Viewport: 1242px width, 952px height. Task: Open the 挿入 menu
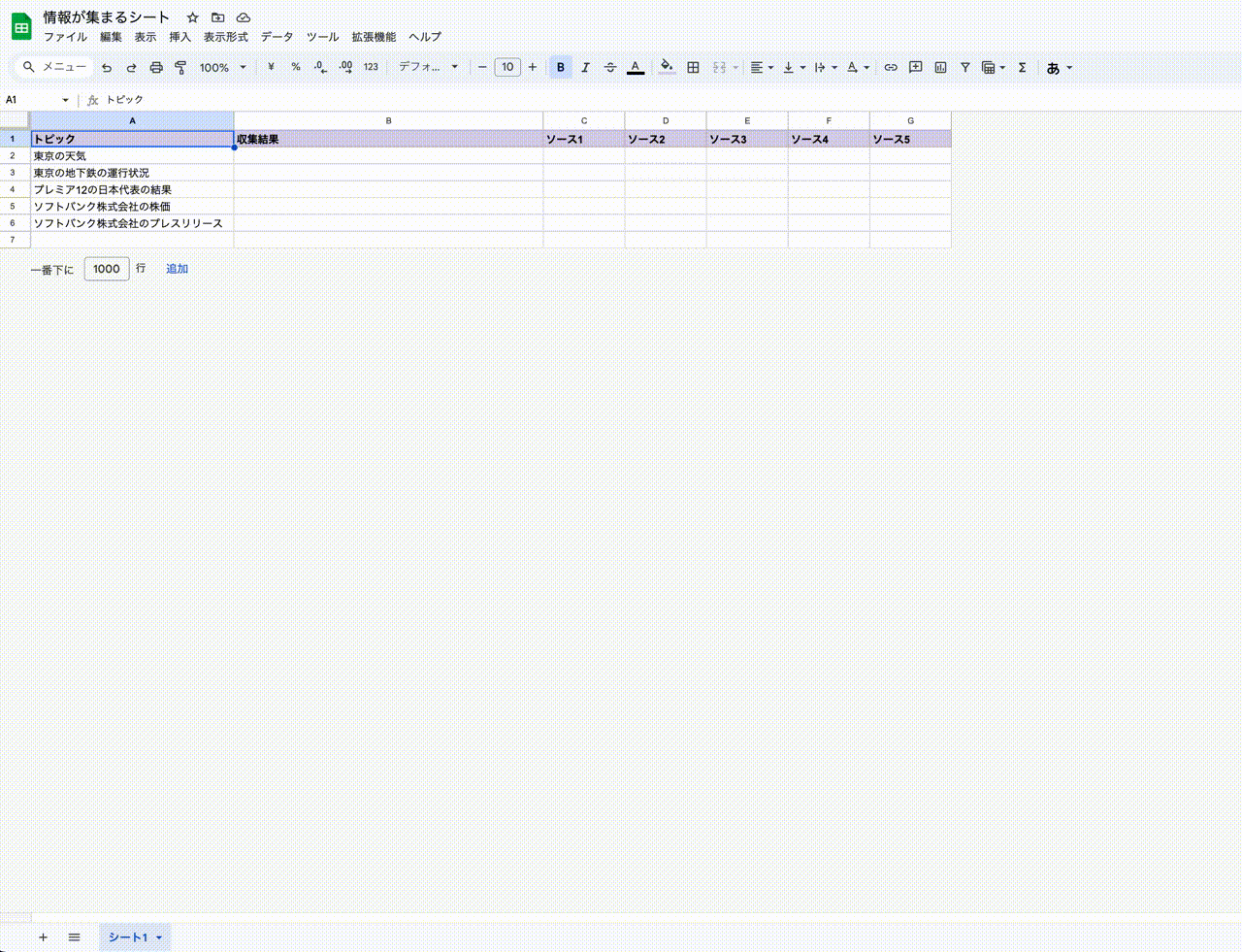point(180,37)
